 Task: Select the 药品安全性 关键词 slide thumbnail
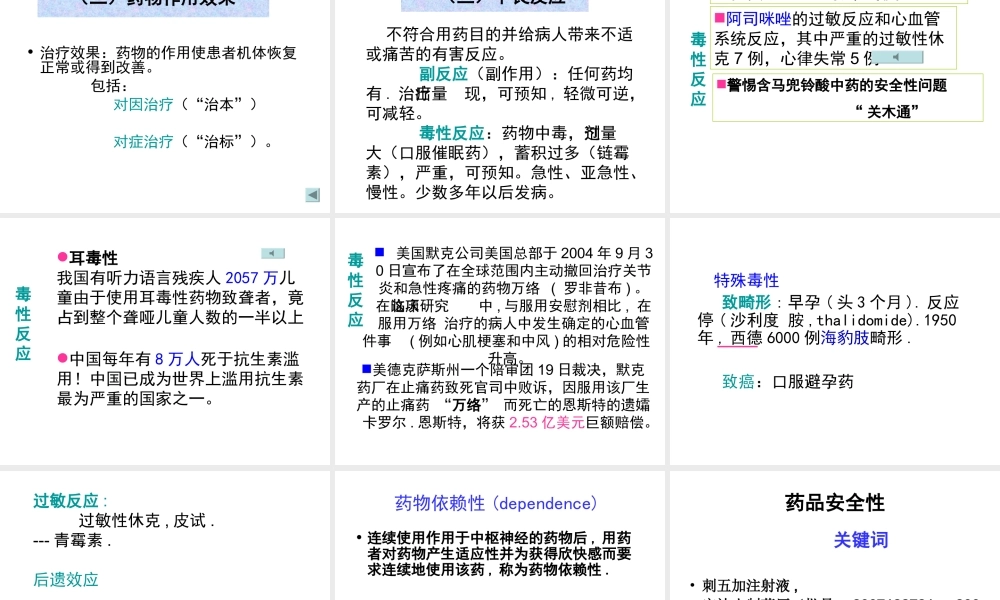[x=835, y=536]
